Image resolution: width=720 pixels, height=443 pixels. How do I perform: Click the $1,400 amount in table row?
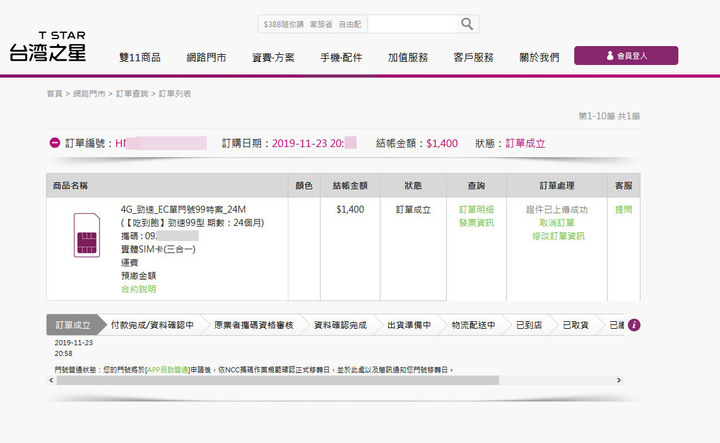pyautogui.click(x=350, y=209)
